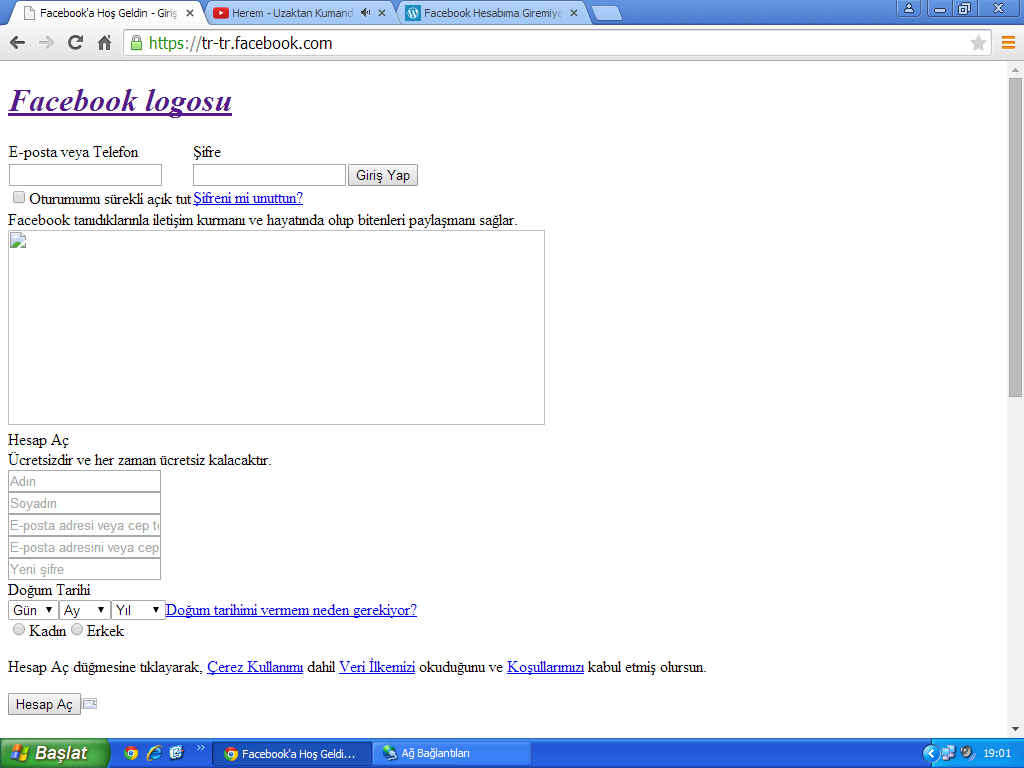Select the 'Kadın' radio button
The height and width of the screenshot is (768, 1024).
(18, 630)
